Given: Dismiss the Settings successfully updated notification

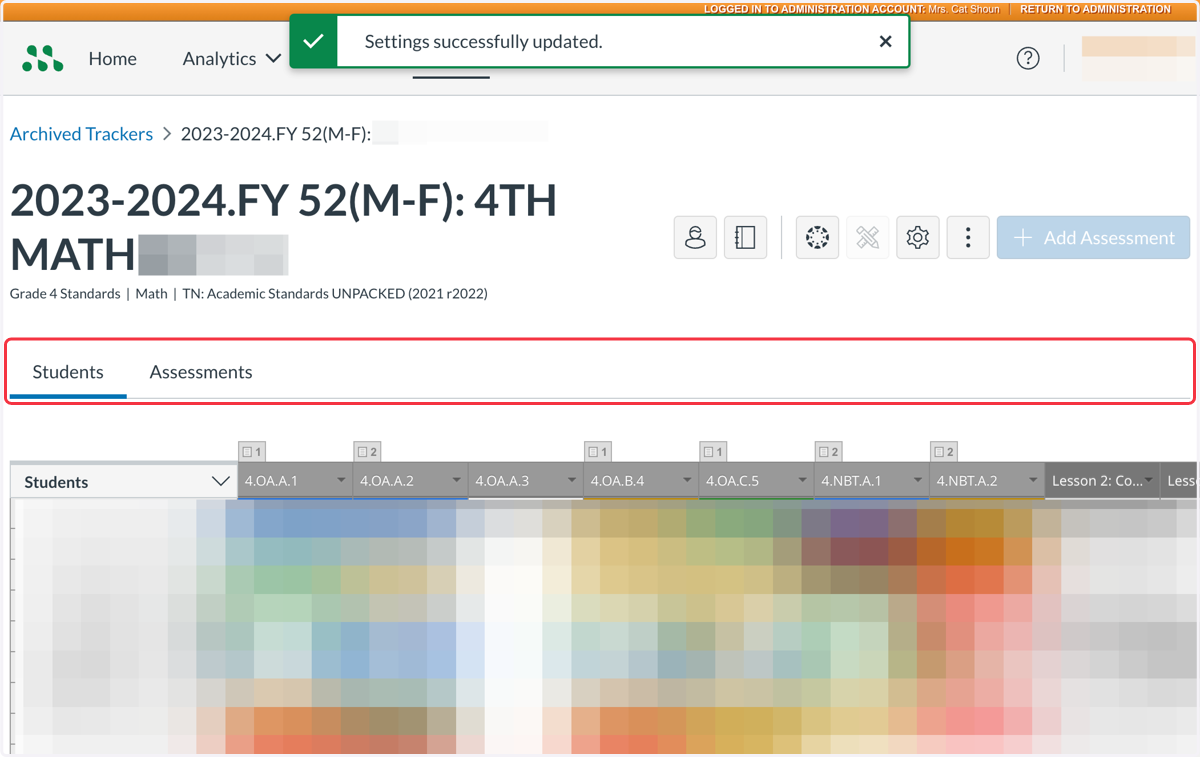Looking at the screenshot, I should click(885, 42).
